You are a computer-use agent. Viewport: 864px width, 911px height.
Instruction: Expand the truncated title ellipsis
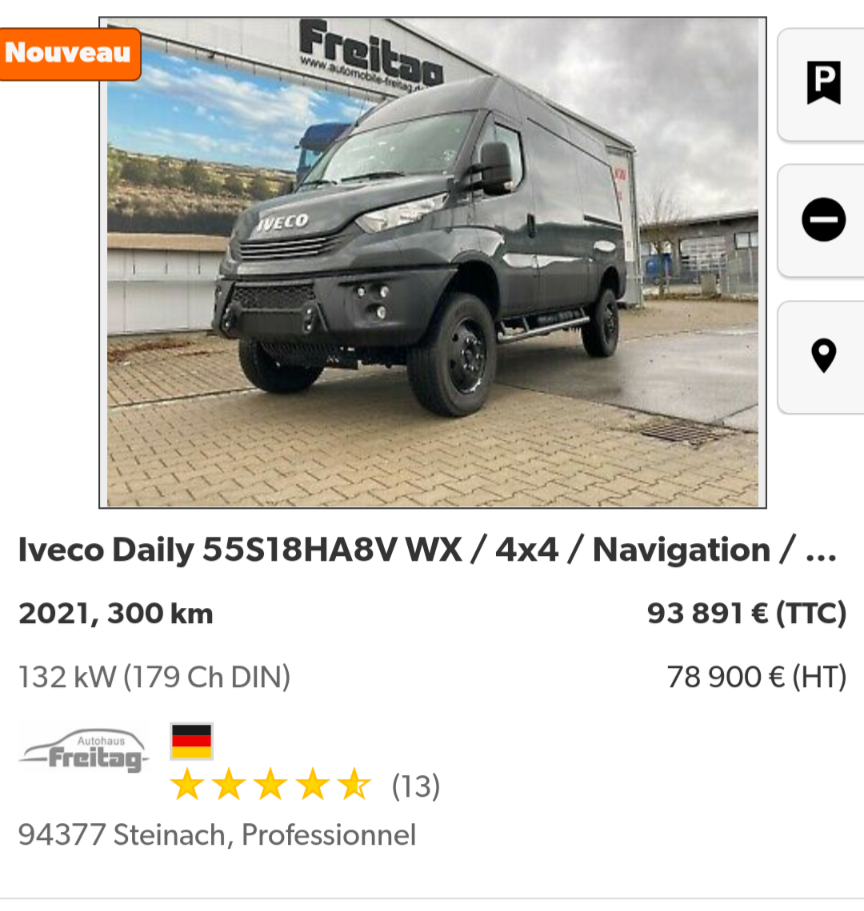click(821, 555)
